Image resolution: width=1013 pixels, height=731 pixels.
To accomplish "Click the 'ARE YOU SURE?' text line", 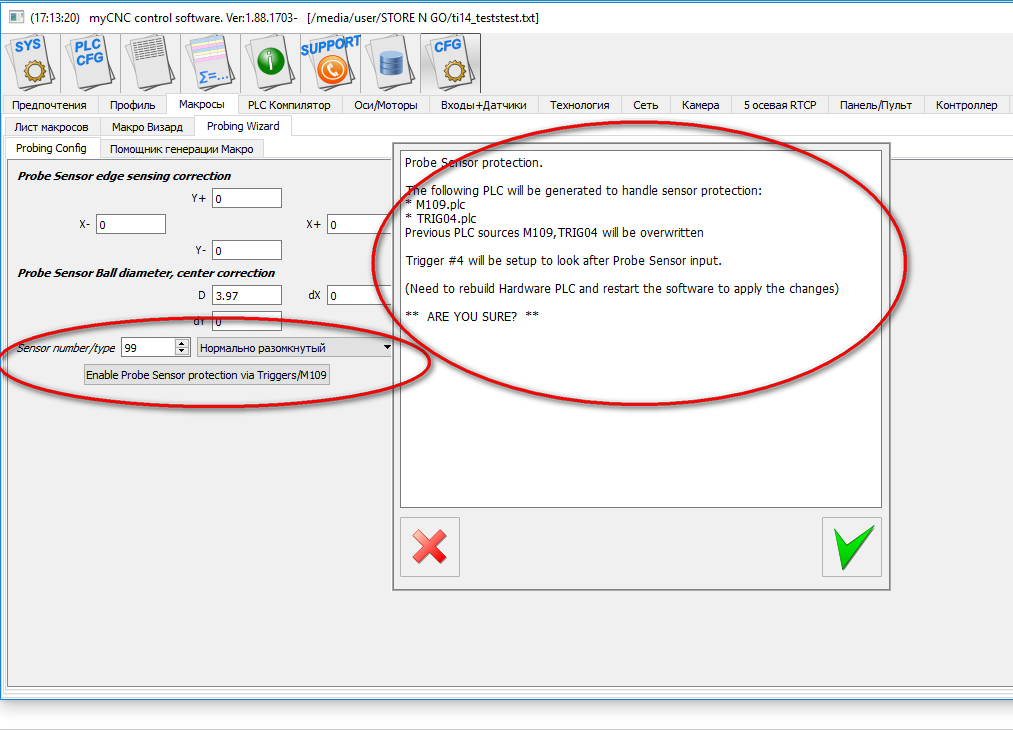I will pos(472,316).
